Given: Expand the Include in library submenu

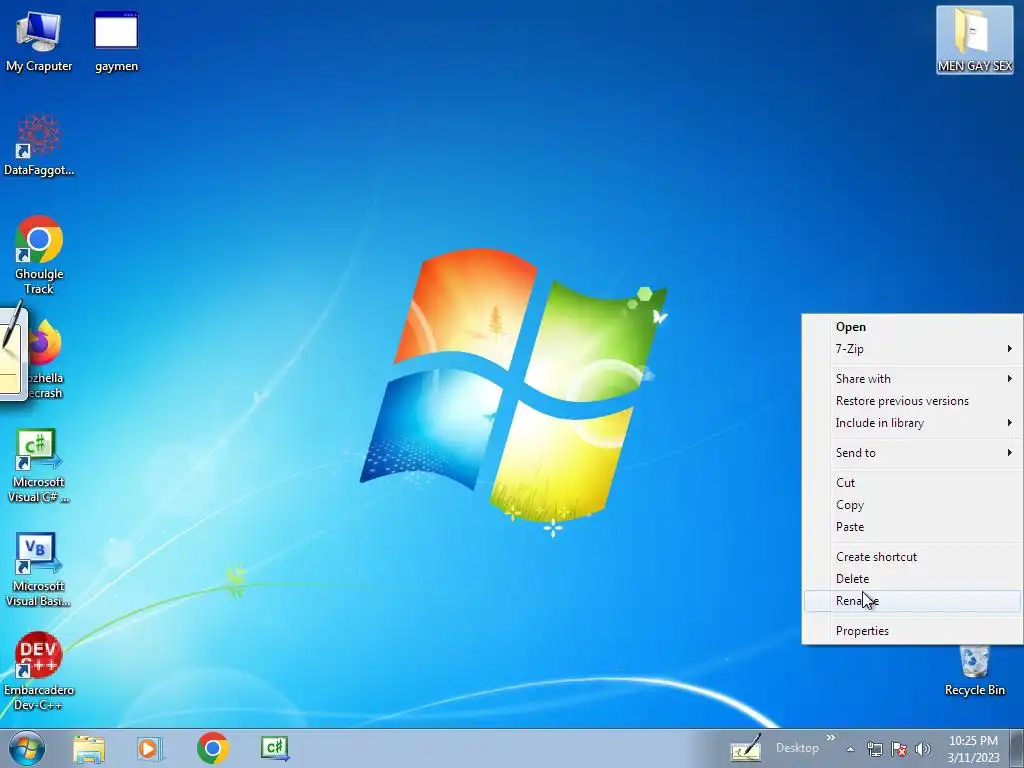Looking at the screenshot, I should coord(913,423).
